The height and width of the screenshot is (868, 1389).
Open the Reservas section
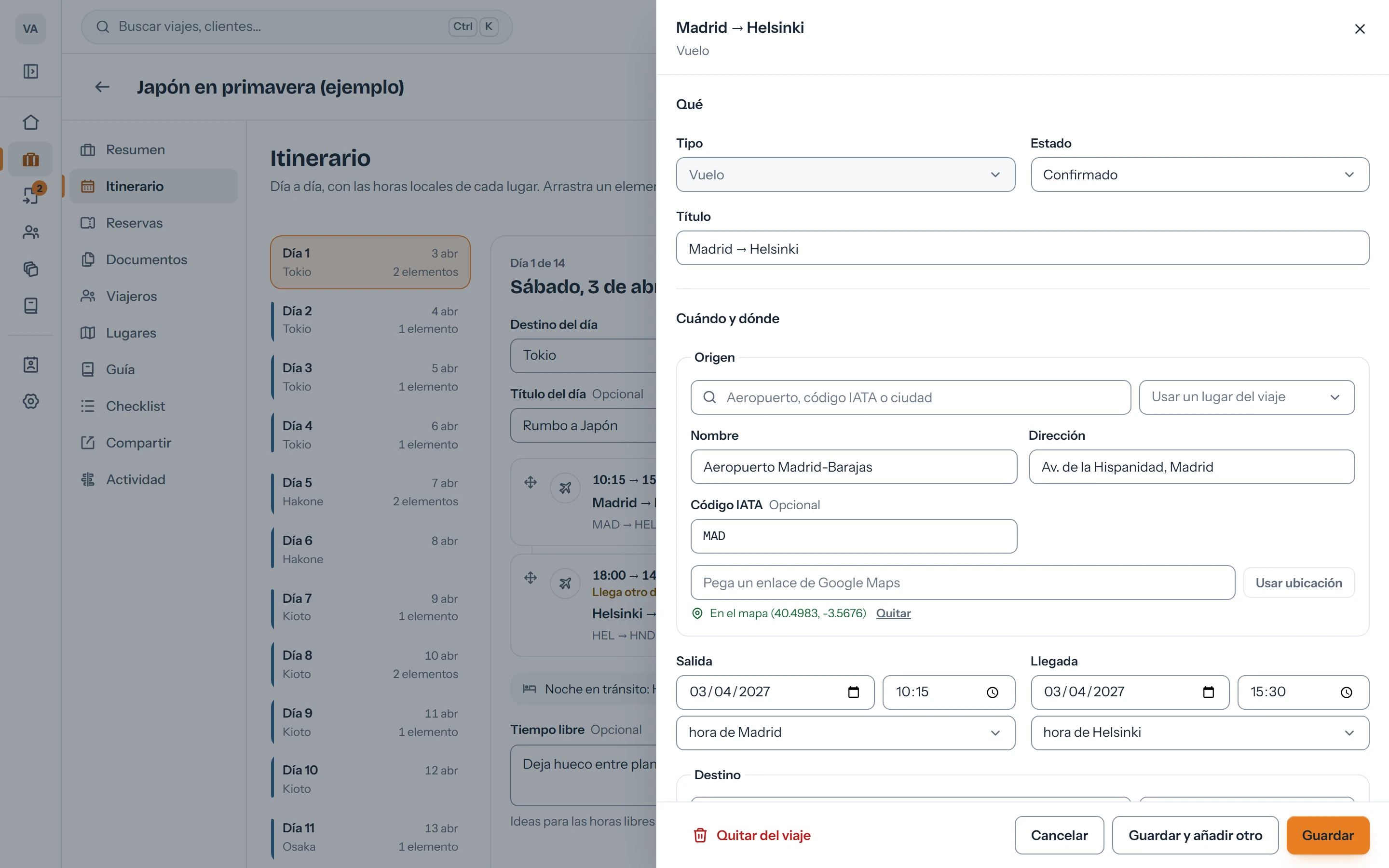pos(153,223)
